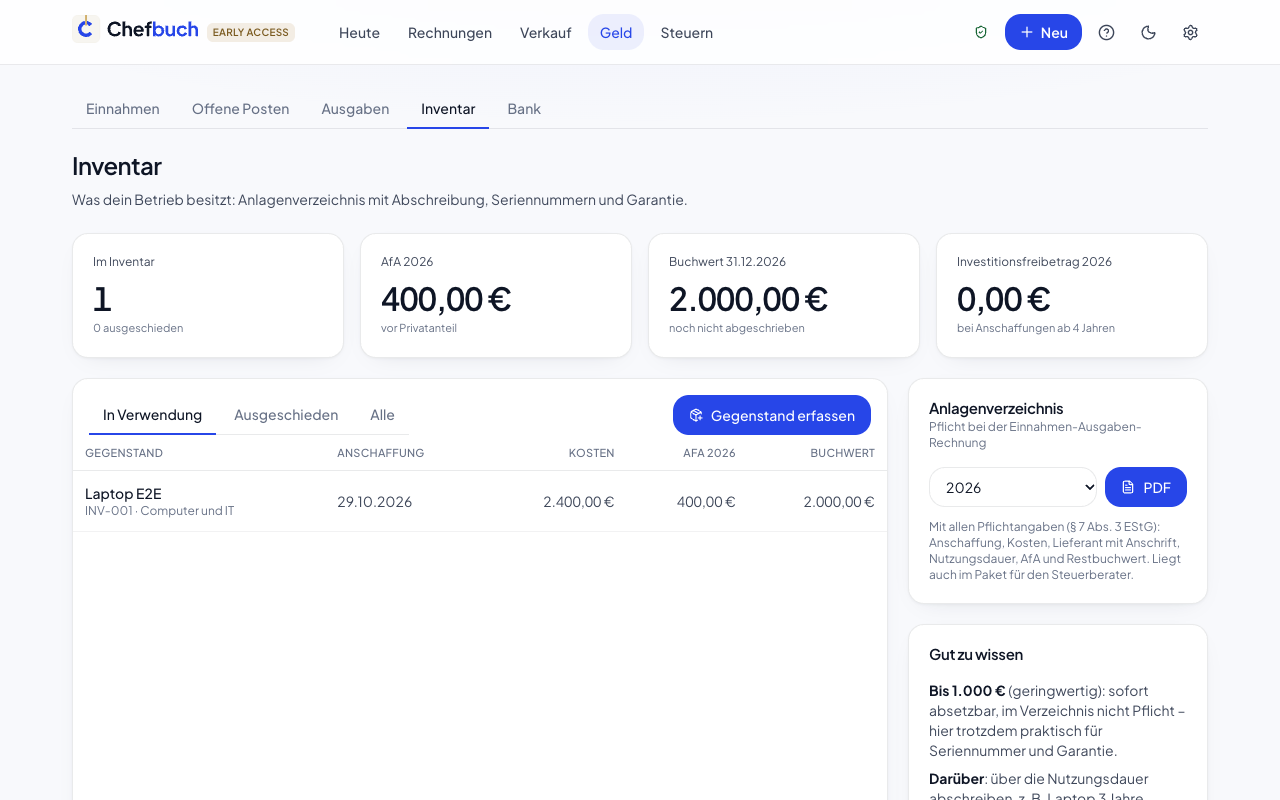This screenshot has height=800, width=1280.
Task: Open the Verkauf menu item
Action: (546, 32)
